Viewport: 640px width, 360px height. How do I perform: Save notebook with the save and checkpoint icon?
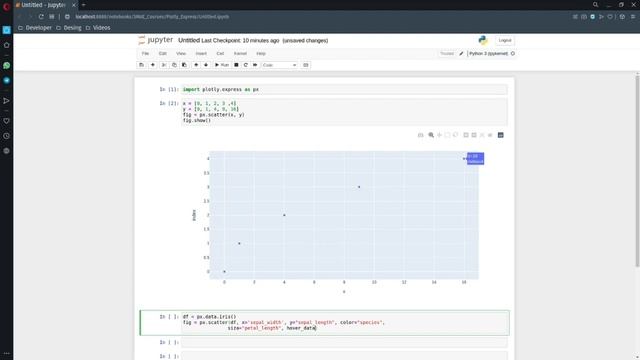[142, 65]
